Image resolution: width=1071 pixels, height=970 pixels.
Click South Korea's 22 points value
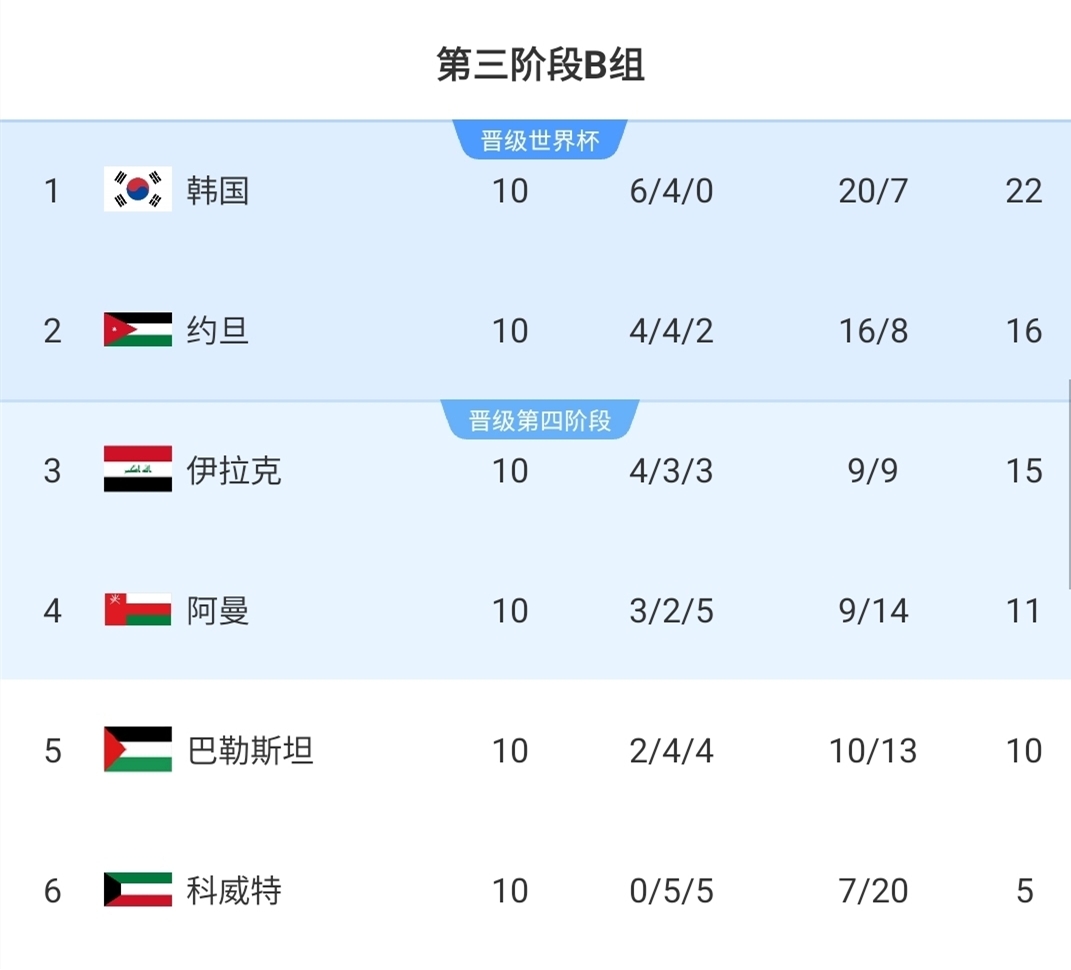pyautogui.click(x=1024, y=190)
